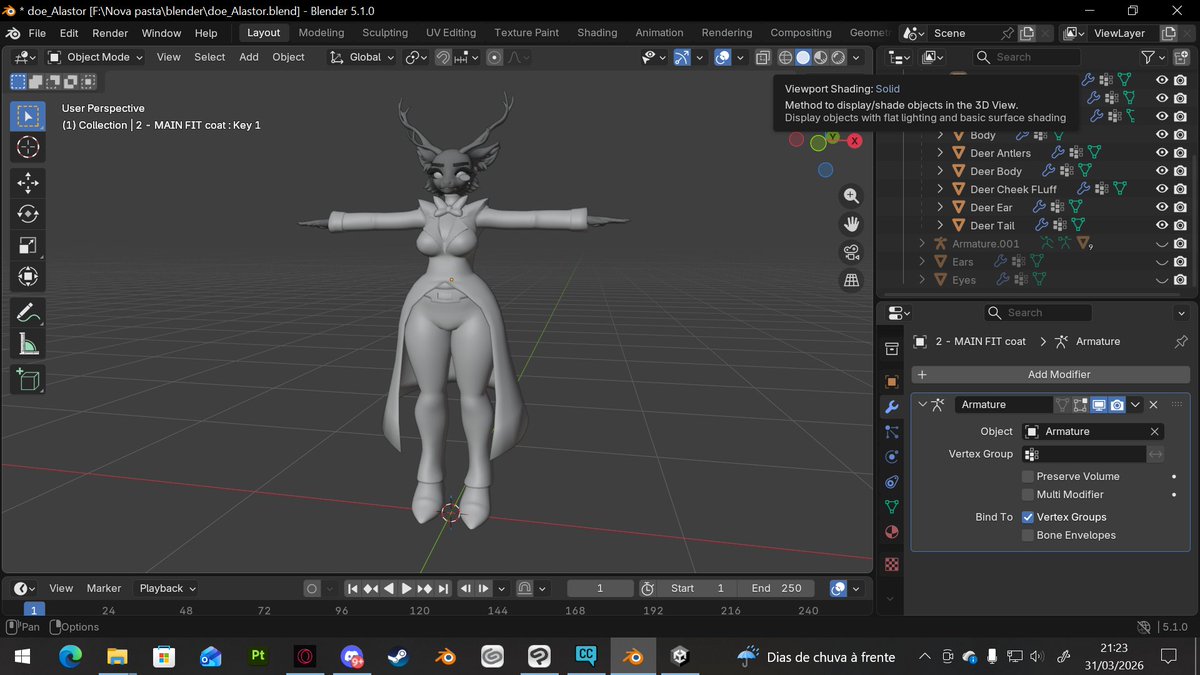
Task: Open the Armature modifier extras dropdown arrow
Action: click(1136, 404)
